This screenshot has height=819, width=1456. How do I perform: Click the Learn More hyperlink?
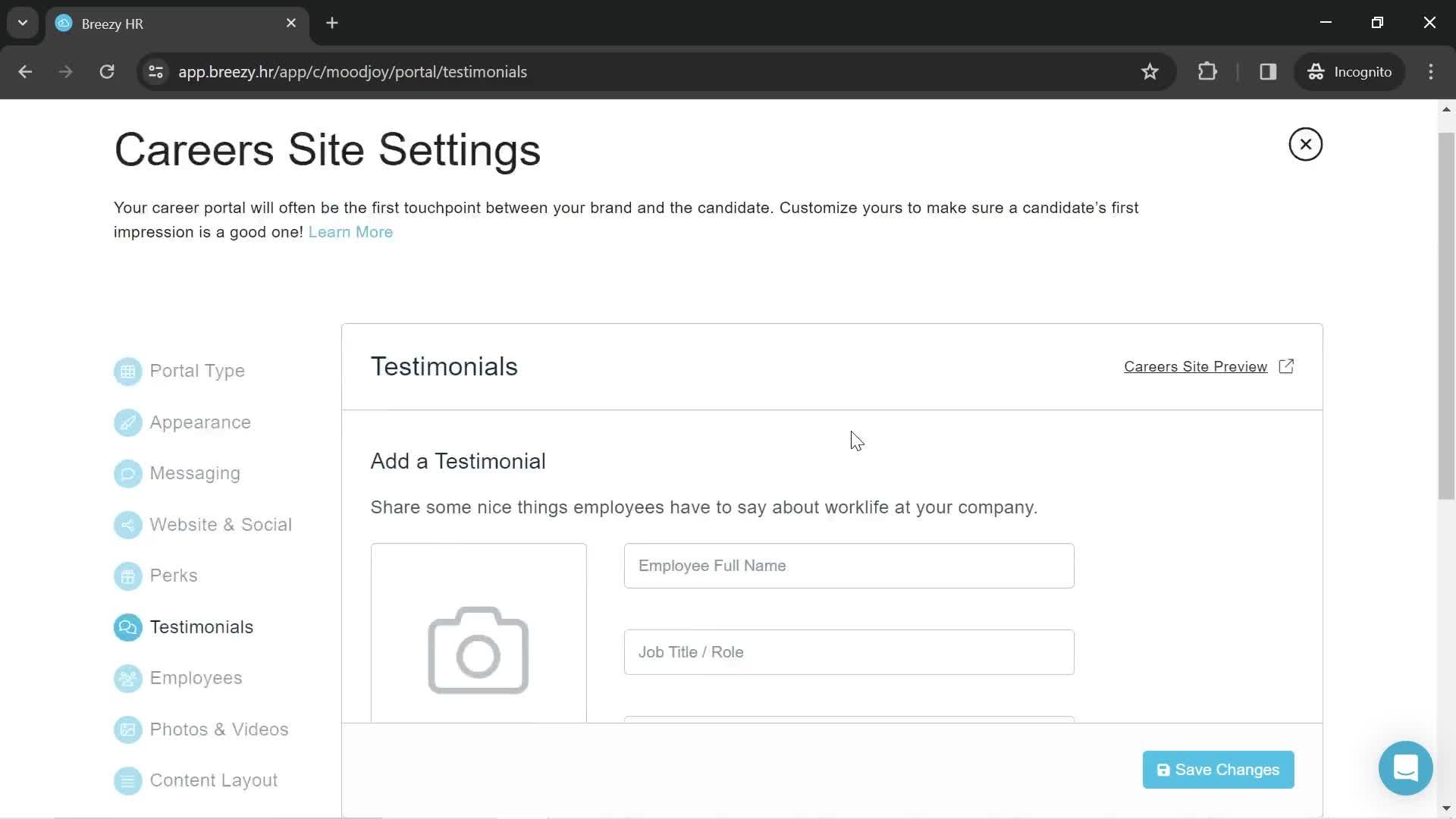click(x=350, y=231)
